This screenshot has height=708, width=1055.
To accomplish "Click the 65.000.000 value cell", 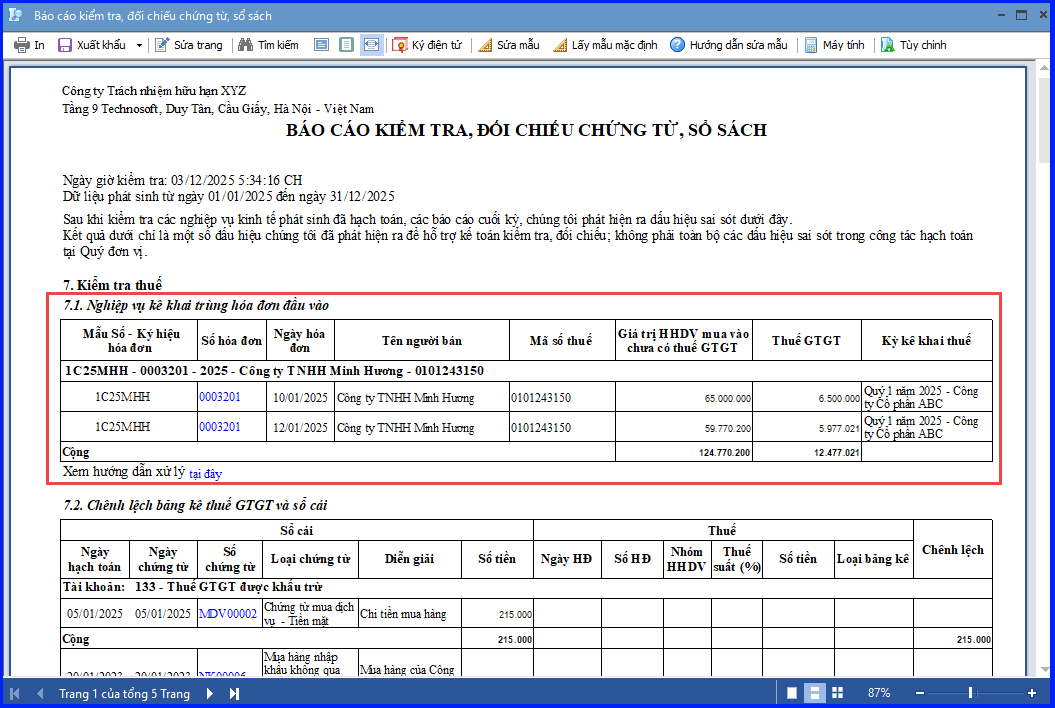I will pos(684,398).
